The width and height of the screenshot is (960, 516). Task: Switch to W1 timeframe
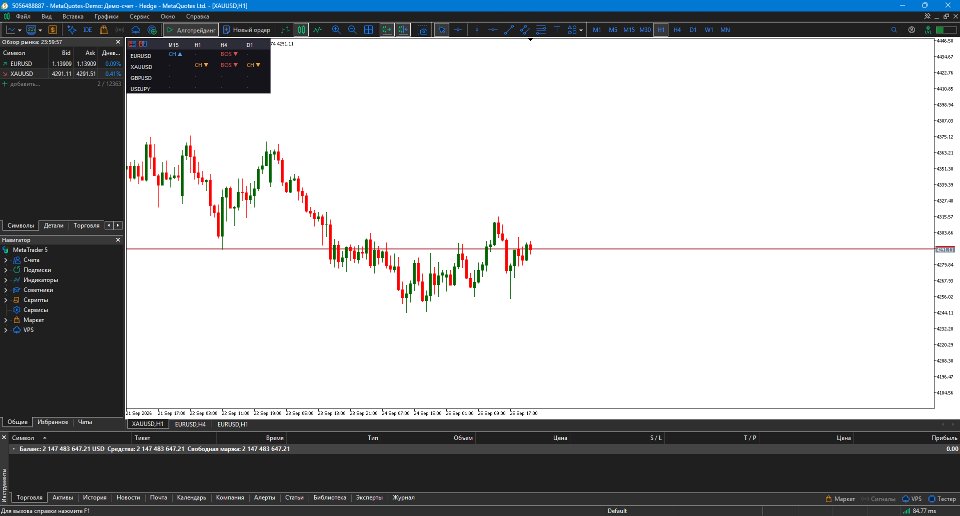(709, 29)
